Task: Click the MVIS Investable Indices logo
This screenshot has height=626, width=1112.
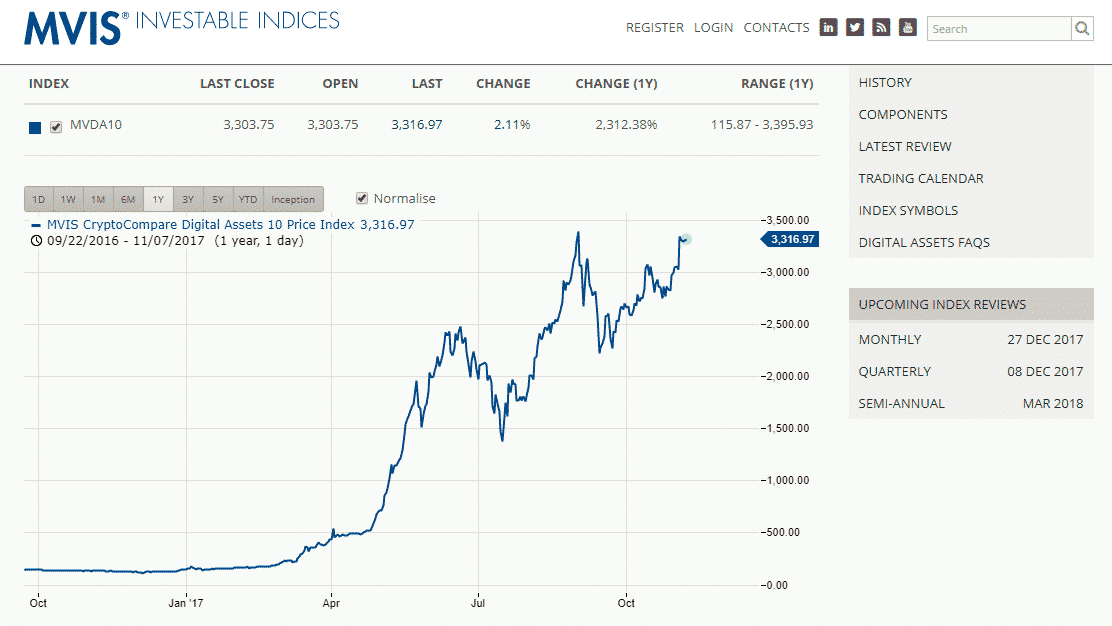Action: pos(181,27)
